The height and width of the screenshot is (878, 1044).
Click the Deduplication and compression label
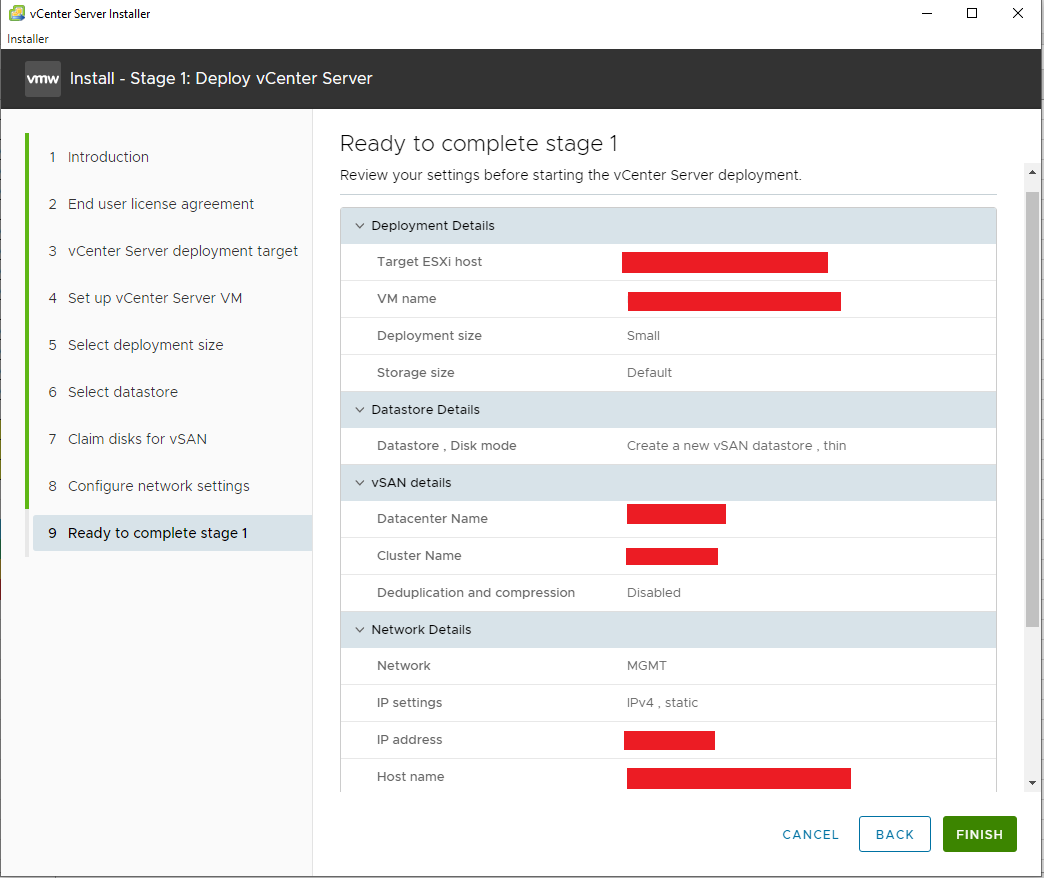pyautogui.click(x=476, y=593)
